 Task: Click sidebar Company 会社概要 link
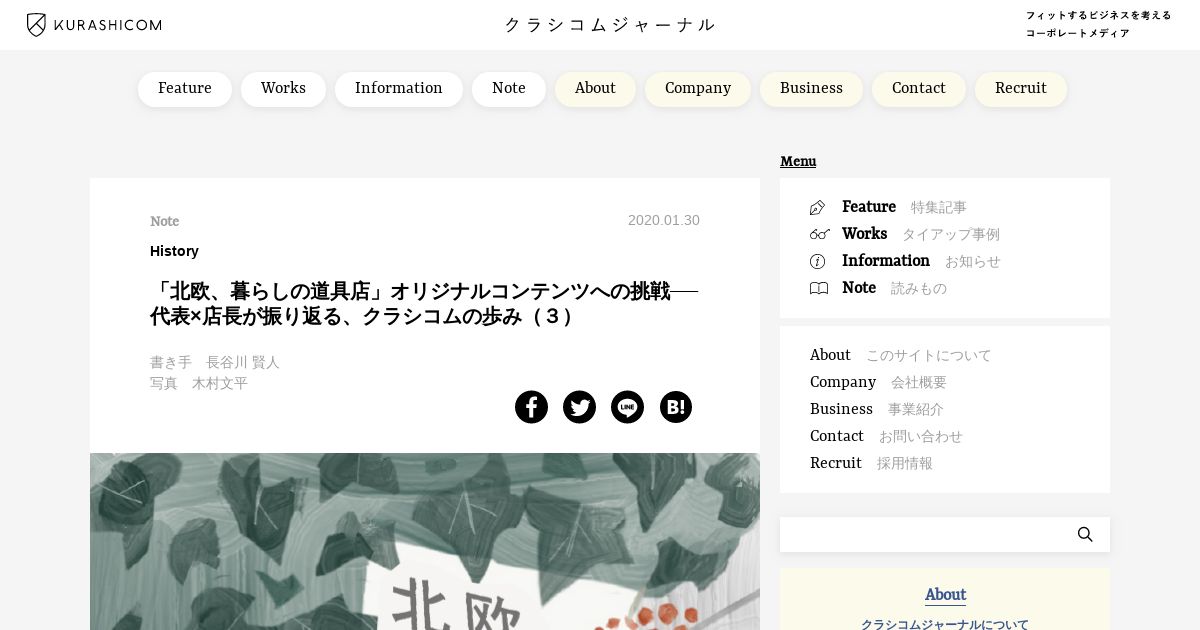878,382
